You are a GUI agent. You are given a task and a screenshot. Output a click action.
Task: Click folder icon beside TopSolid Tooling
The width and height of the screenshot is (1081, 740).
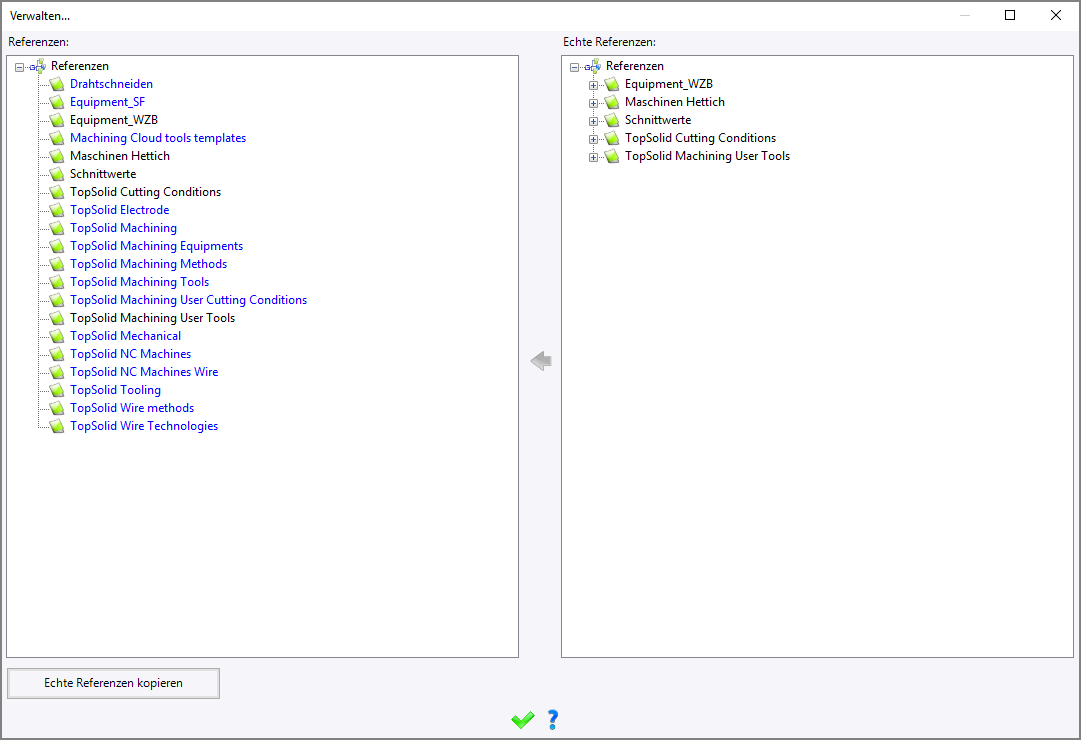pos(57,390)
